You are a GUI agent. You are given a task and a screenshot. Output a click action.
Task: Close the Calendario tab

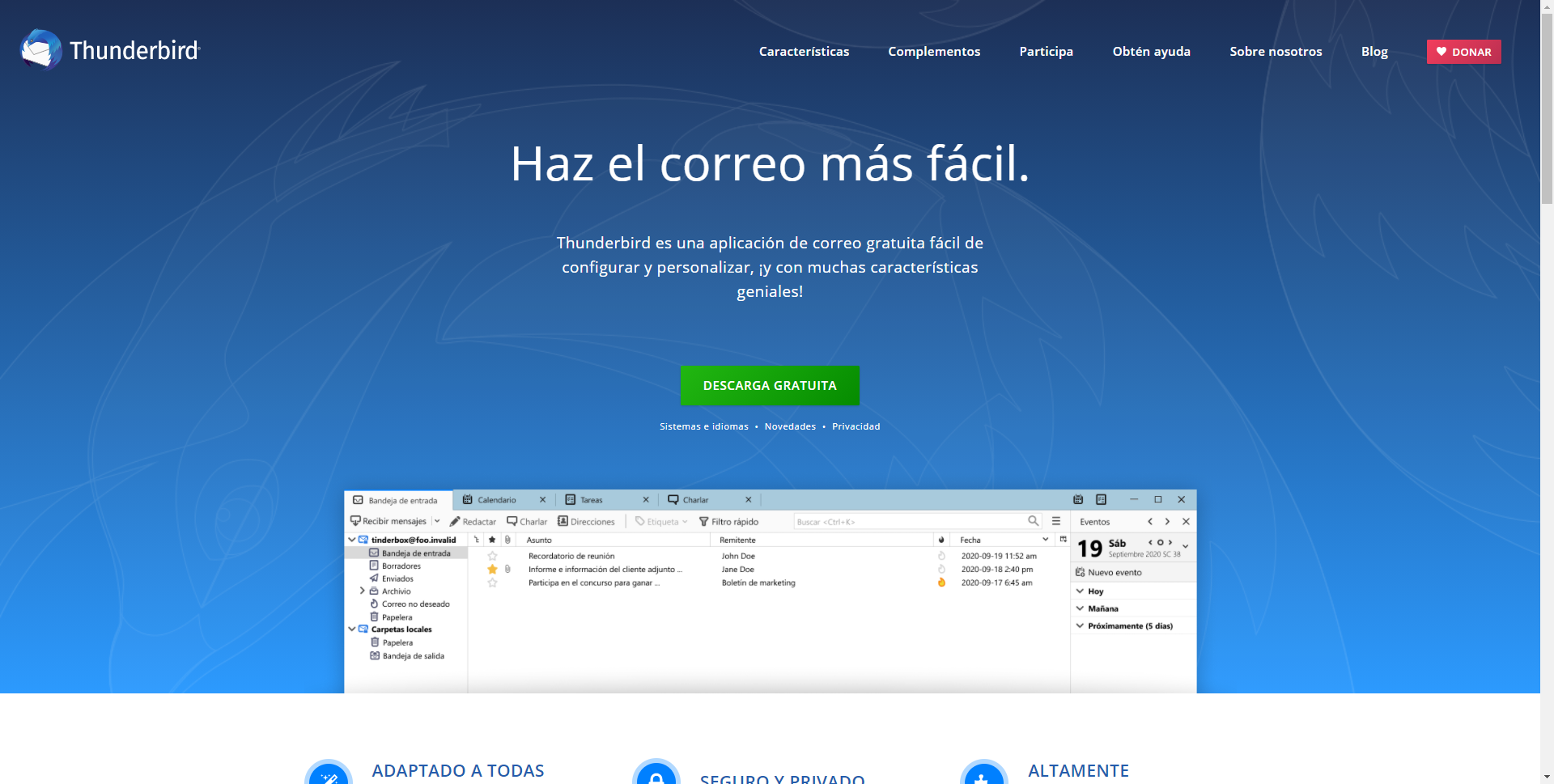point(542,499)
